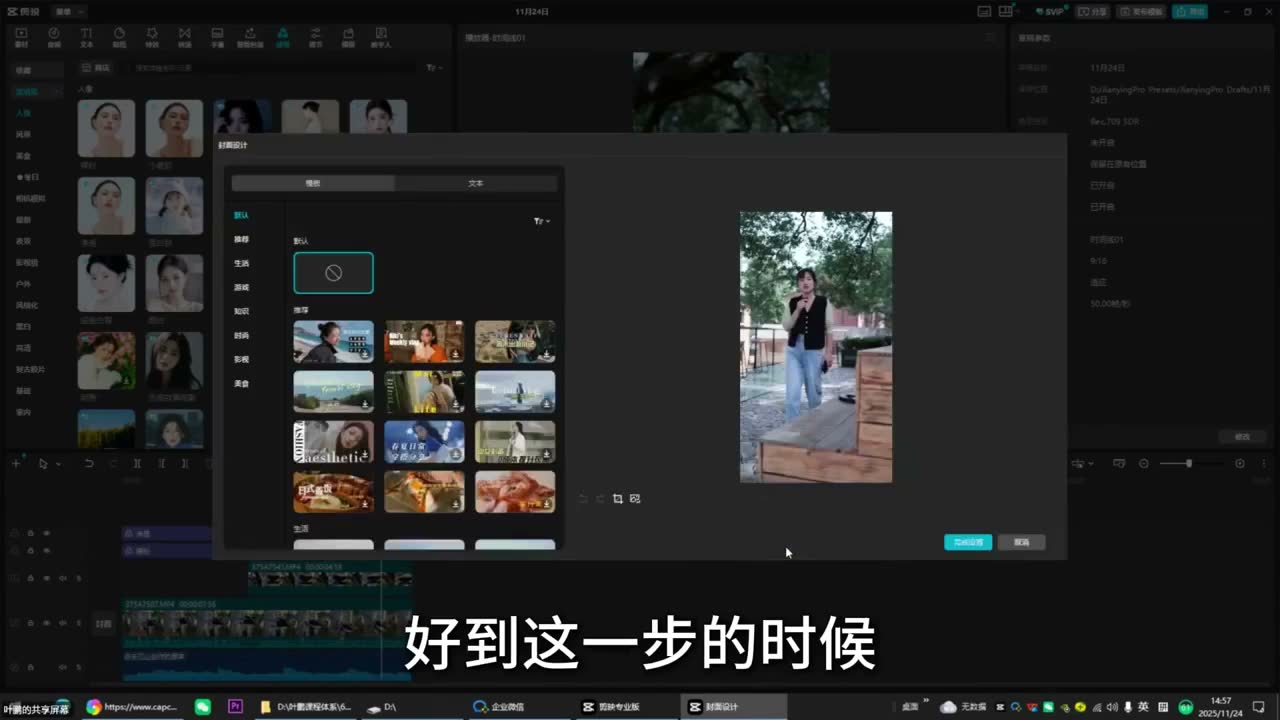
Task: Select 知识 category in cover template list
Action: 241,311
